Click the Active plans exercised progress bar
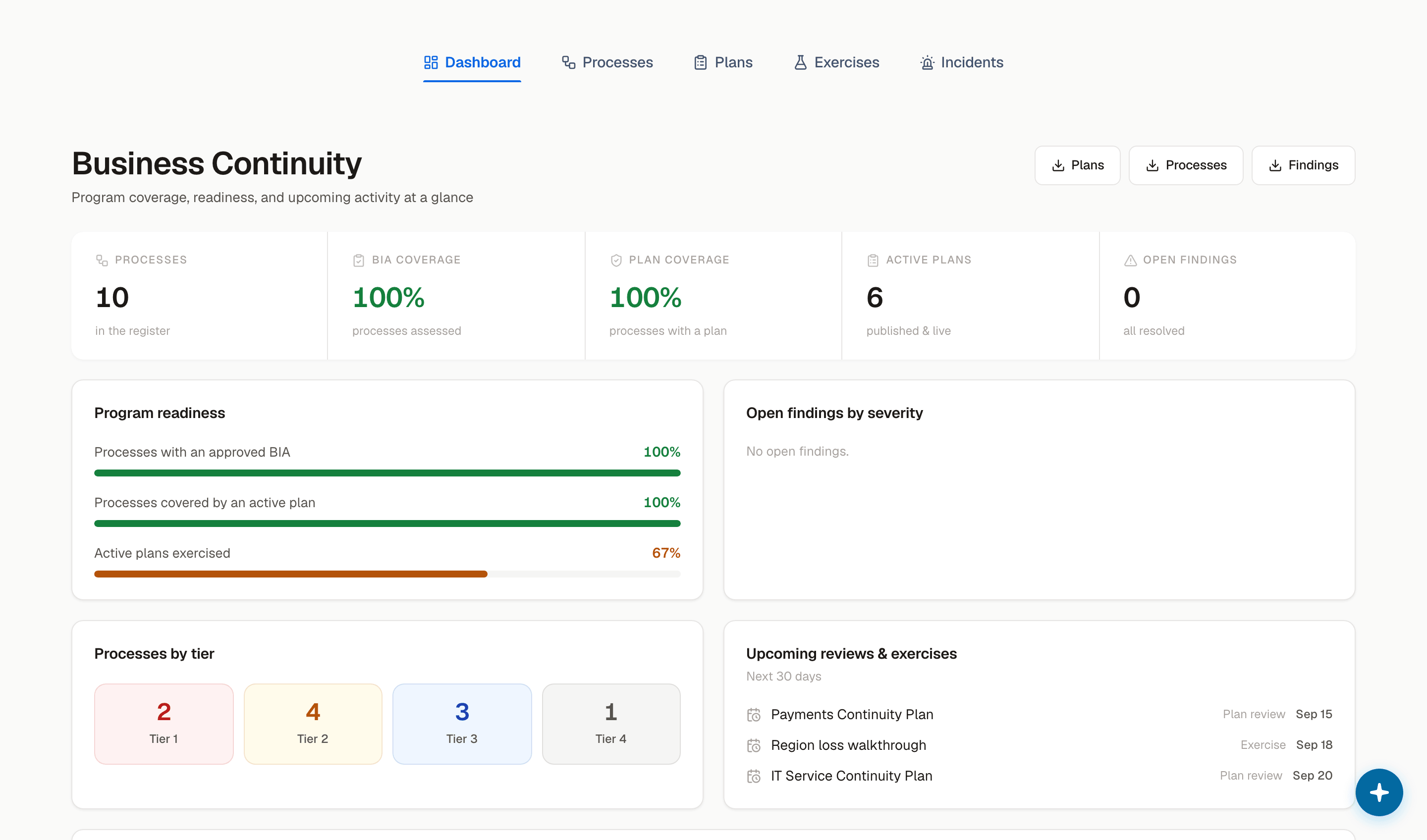This screenshot has height=840, width=1427. (x=387, y=574)
